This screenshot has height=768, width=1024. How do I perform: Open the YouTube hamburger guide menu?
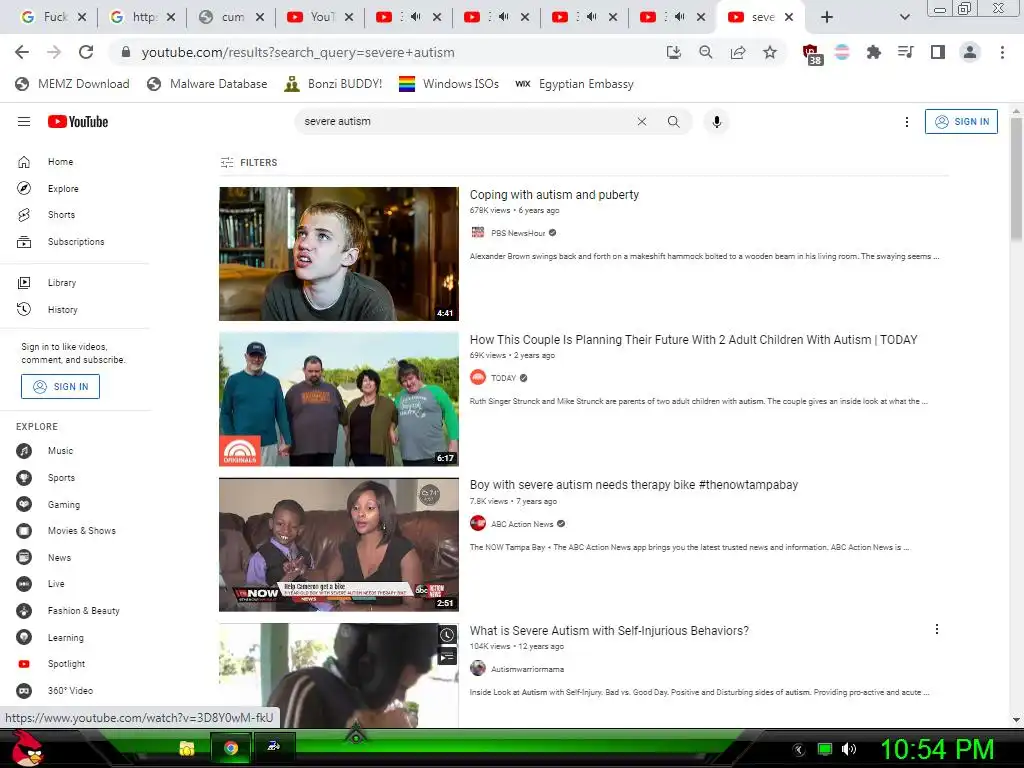point(24,121)
